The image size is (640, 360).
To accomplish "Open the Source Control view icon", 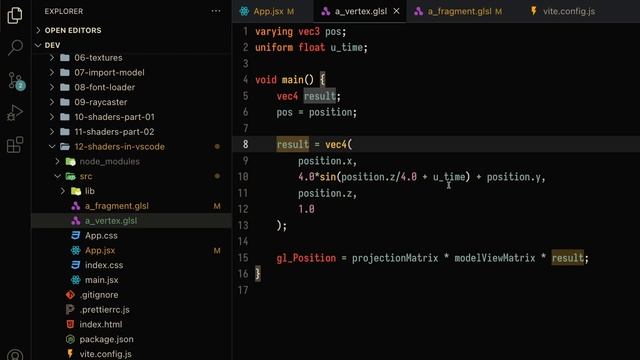I will tap(16, 80).
